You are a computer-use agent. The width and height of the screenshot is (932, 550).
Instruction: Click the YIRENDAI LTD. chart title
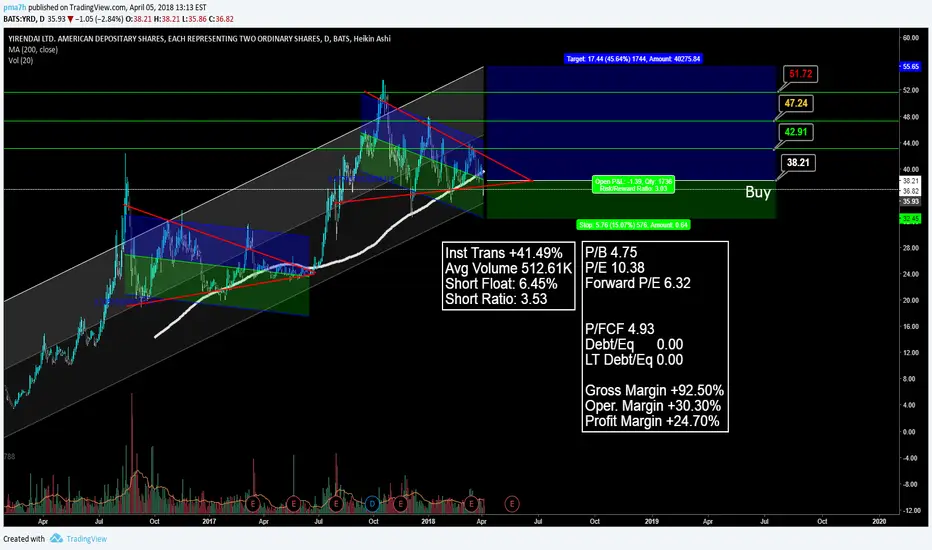point(199,39)
